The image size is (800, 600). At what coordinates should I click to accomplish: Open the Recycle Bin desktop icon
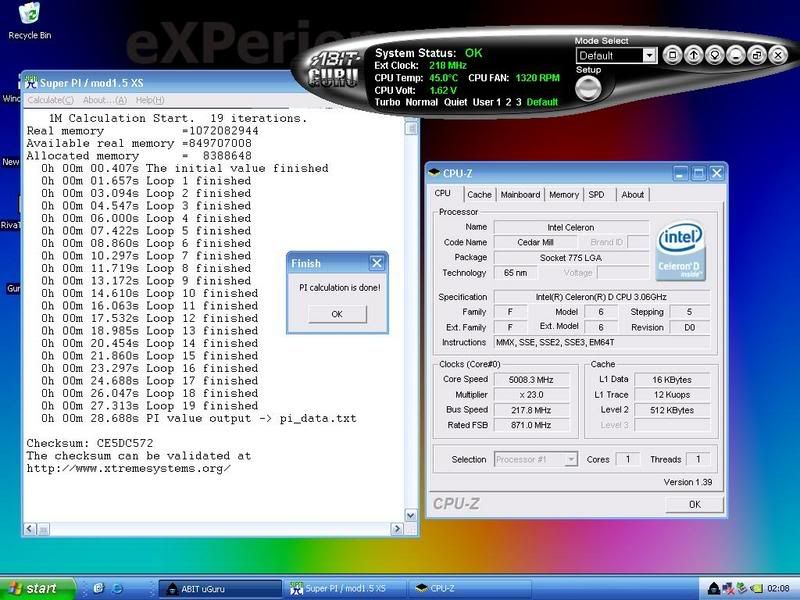coord(29,21)
